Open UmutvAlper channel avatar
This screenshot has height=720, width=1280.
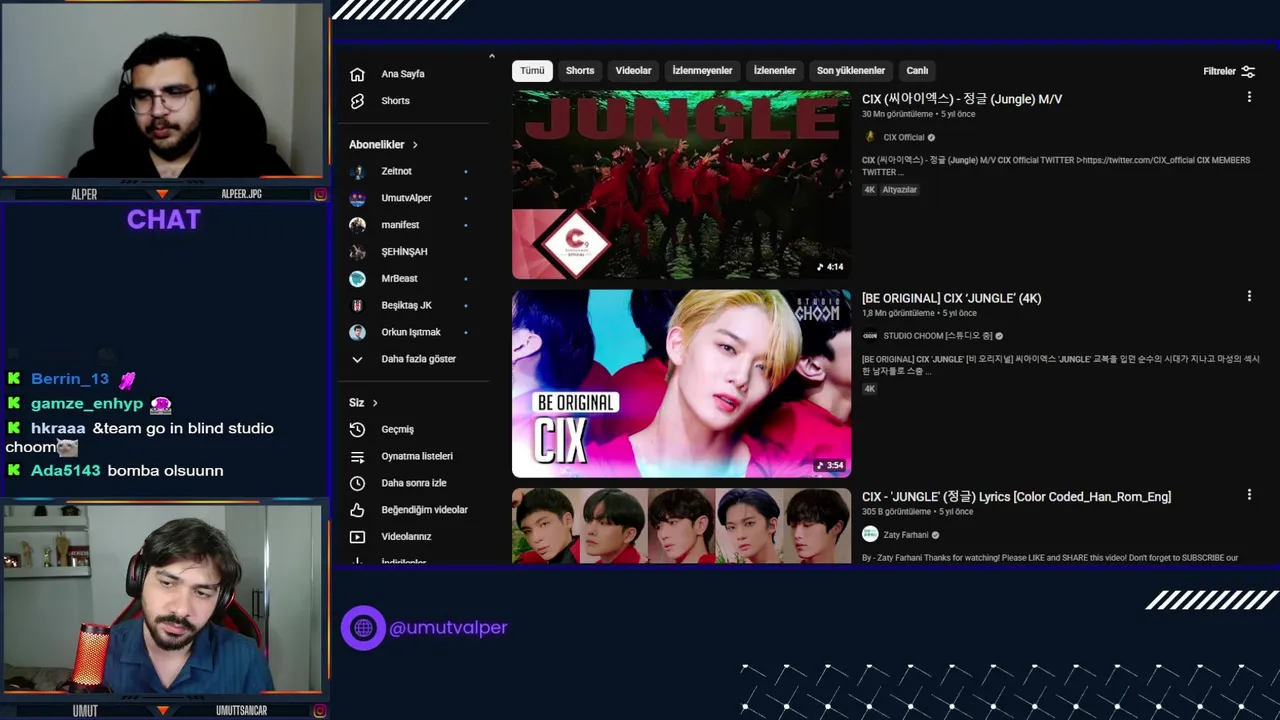coord(357,198)
